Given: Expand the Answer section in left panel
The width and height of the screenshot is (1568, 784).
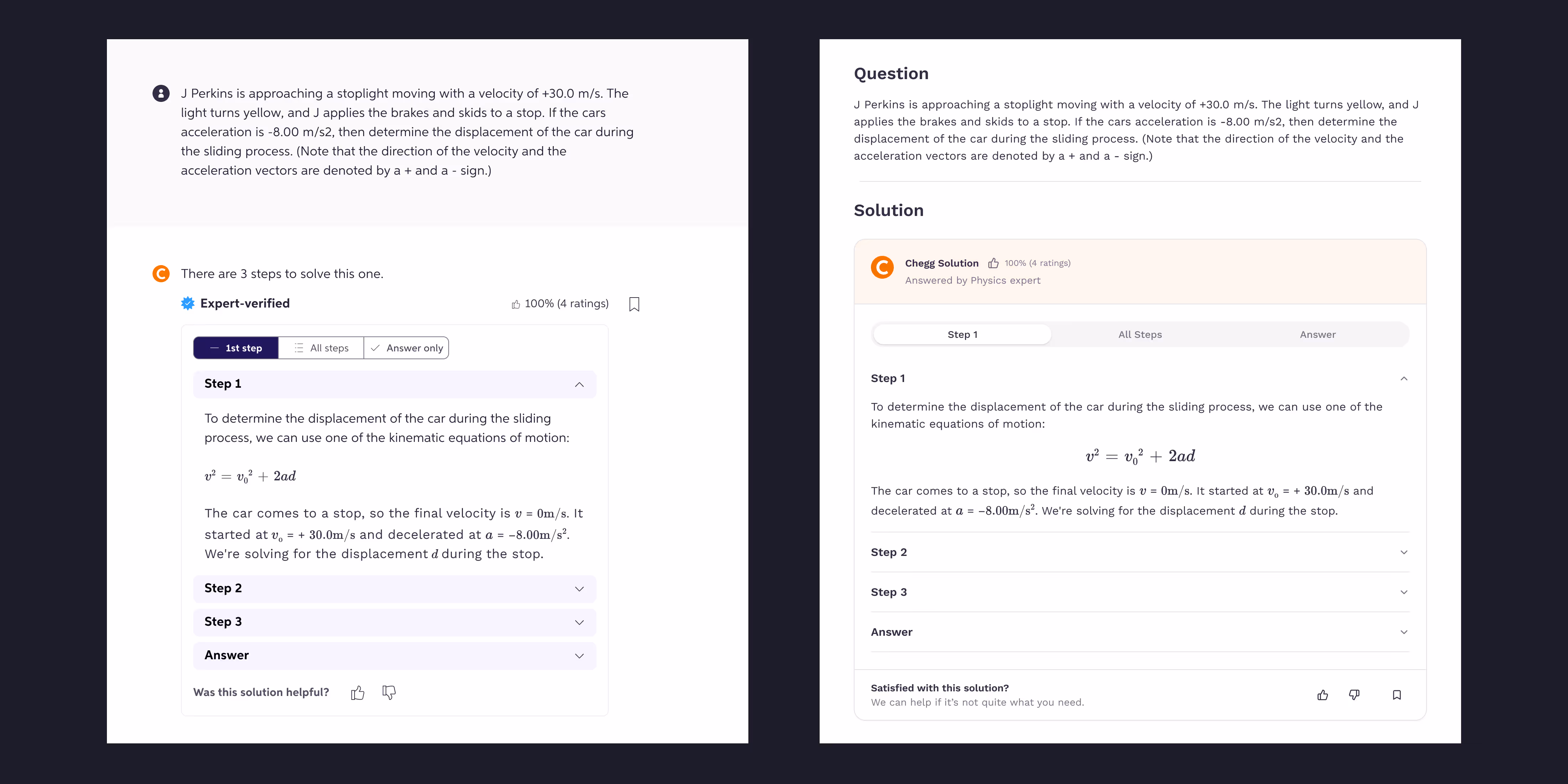Looking at the screenshot, I should coord(395,656).
